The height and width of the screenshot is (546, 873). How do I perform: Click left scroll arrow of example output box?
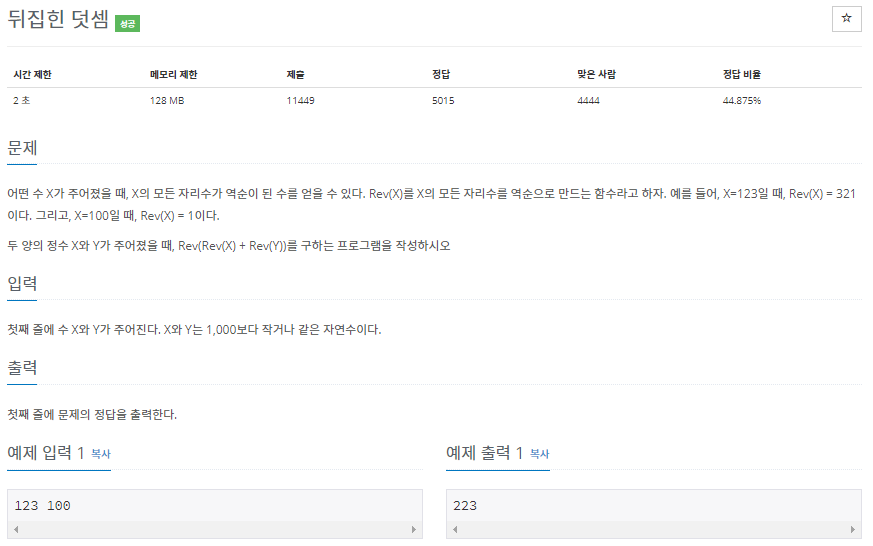tap(455, 529)
